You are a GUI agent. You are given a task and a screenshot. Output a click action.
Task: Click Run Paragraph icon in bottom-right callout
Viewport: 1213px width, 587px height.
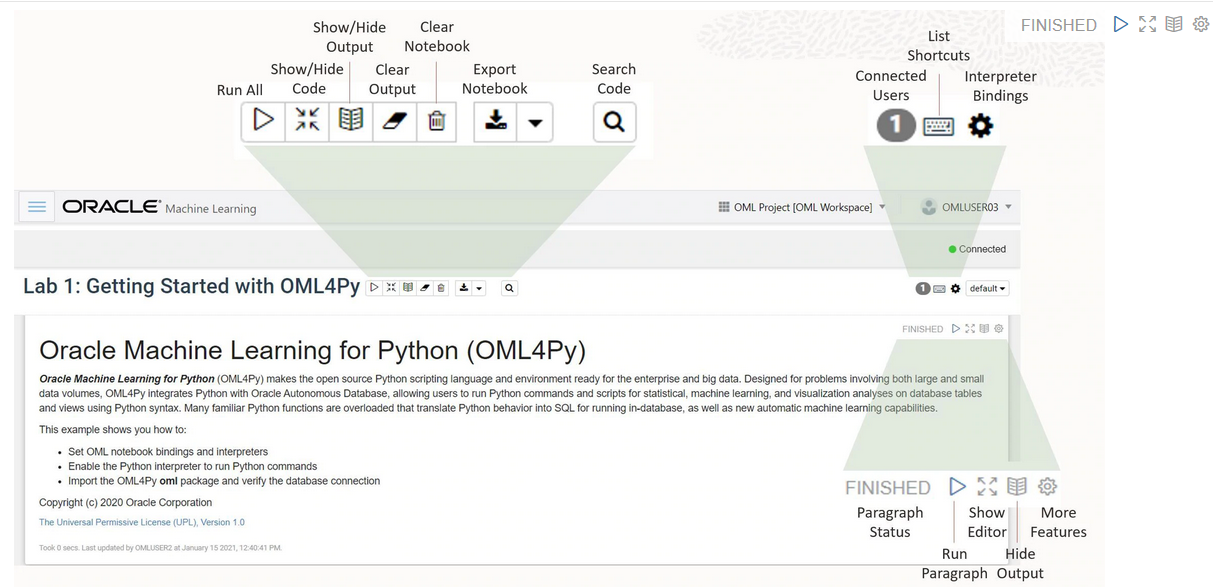point(957,486)
